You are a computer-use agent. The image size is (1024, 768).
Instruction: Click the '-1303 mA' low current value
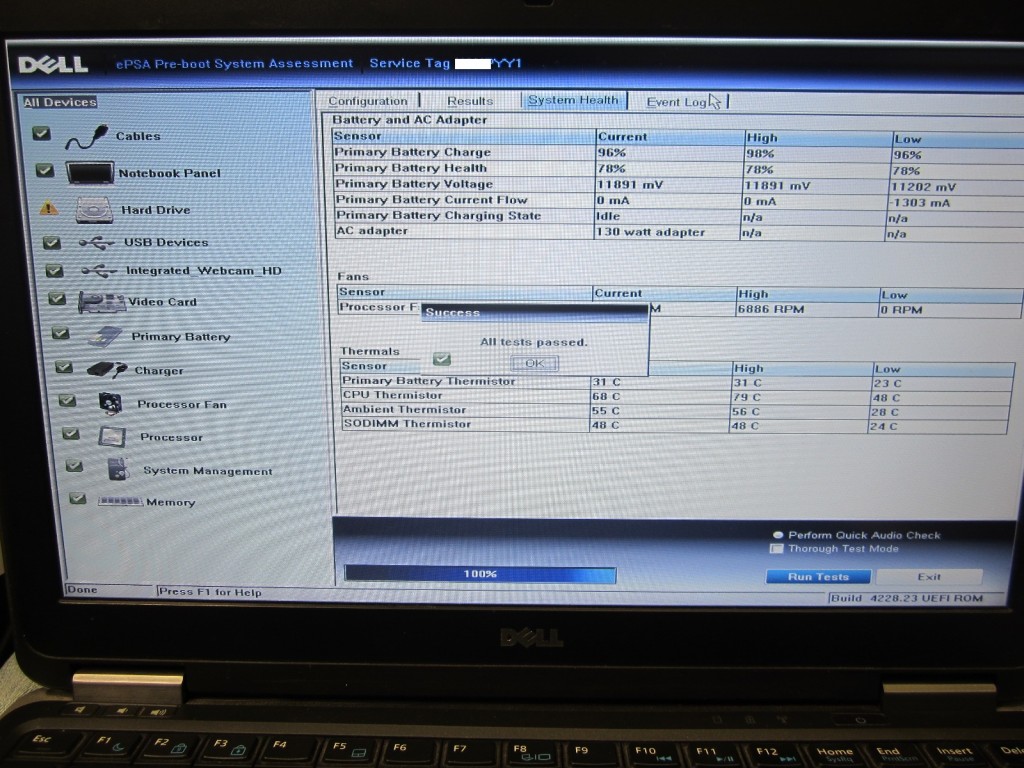click(x=921, y=202)
